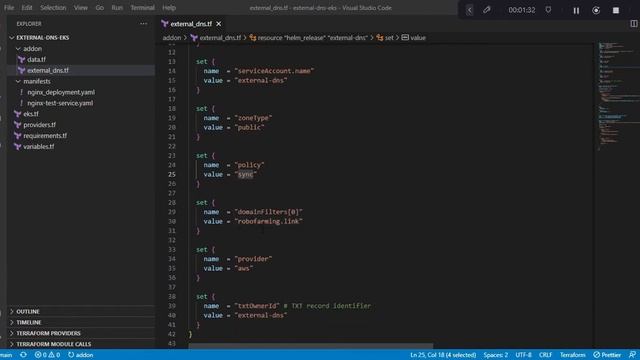
Task: Select the external_dns.tf editor tab
Action: tap(191, 24)
